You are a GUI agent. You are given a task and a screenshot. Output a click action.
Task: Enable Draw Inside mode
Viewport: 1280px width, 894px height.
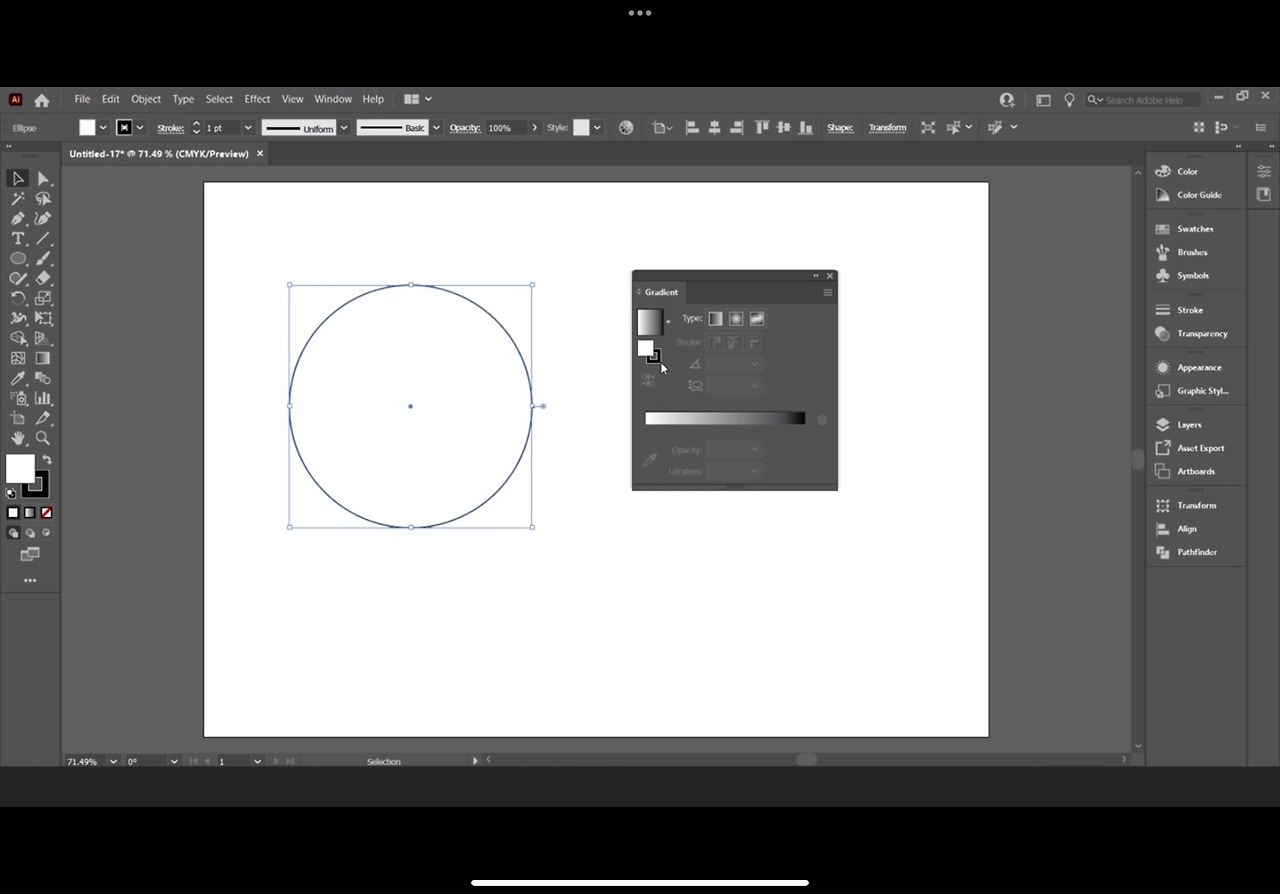(46, 533)
